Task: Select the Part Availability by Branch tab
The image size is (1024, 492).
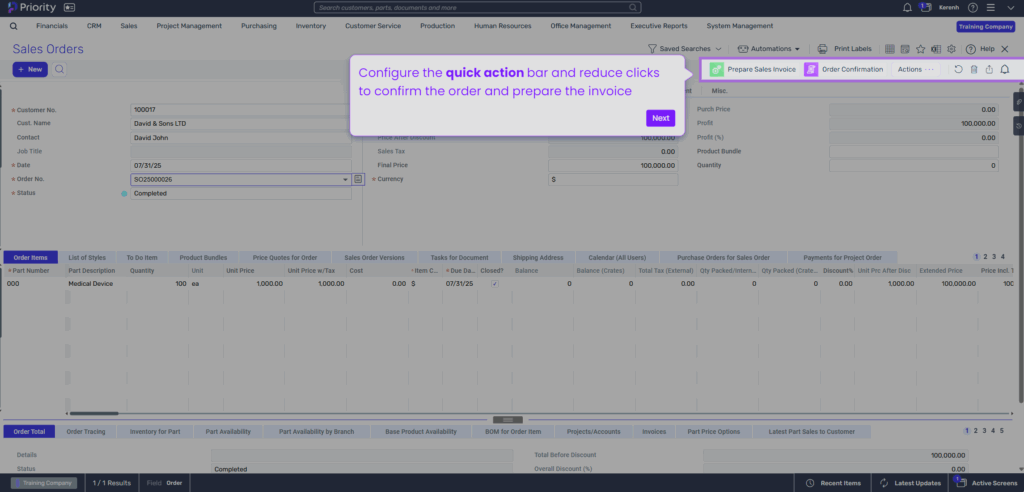Action: tap(317, 431)
